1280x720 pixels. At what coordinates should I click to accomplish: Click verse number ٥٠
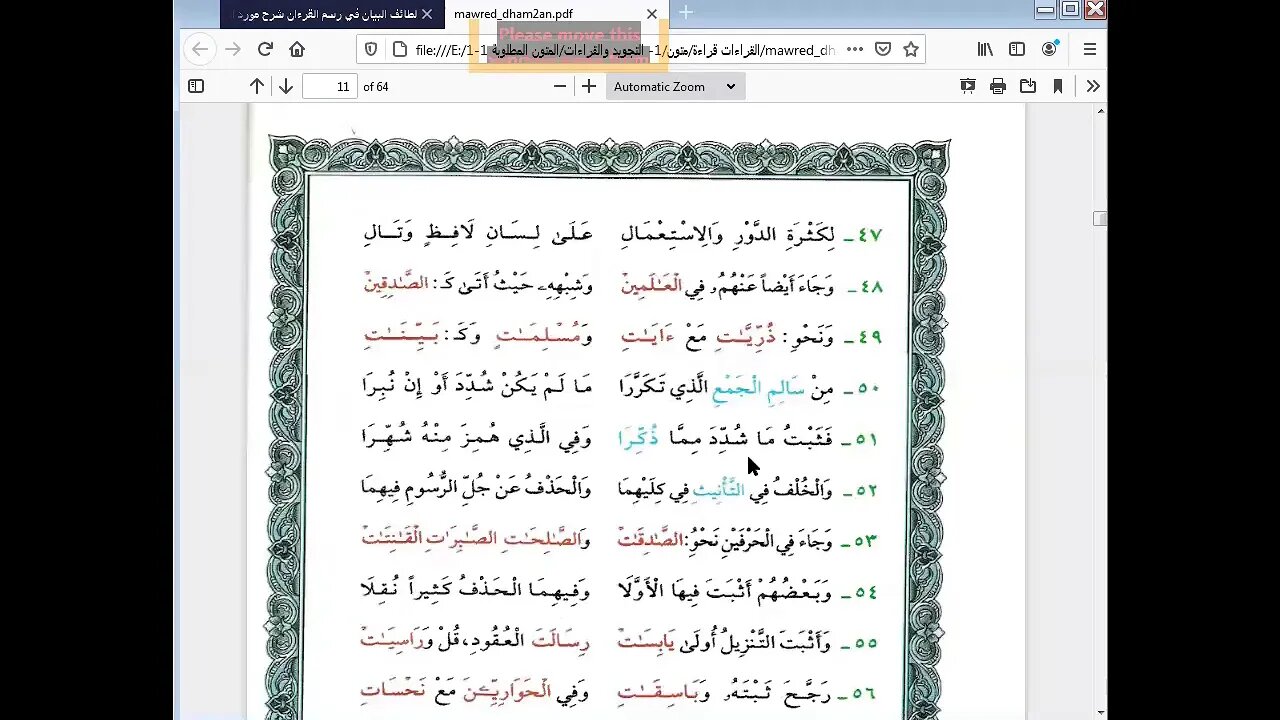click(868, 389)
